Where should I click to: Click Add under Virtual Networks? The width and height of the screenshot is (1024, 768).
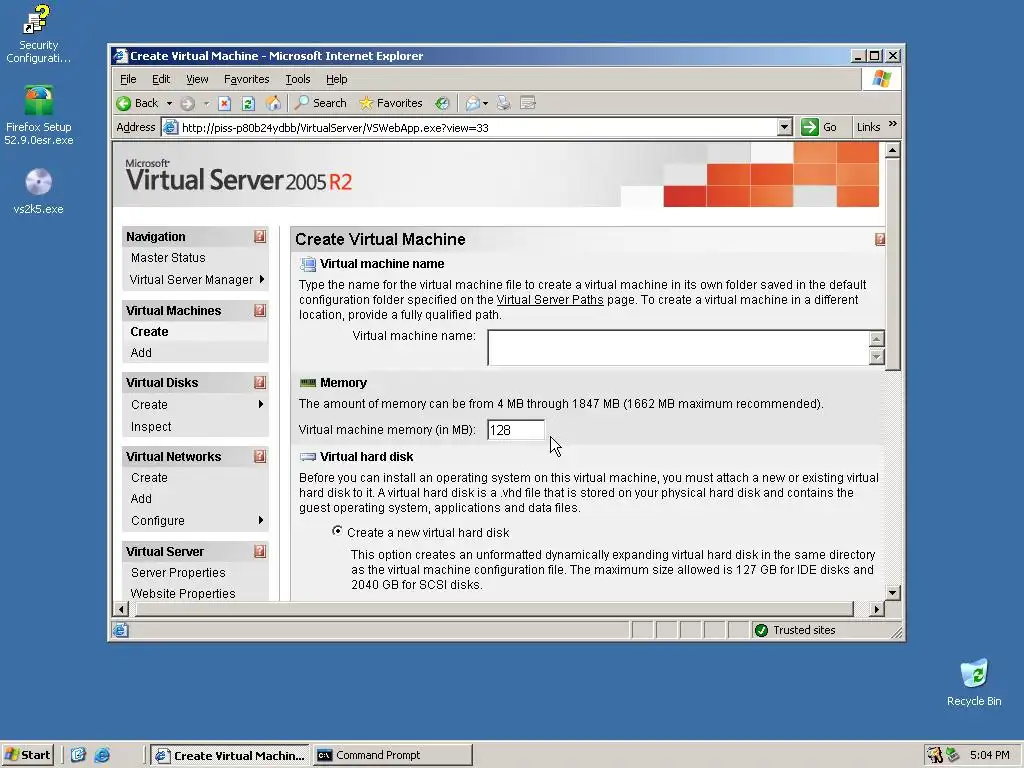coord(141,499)
